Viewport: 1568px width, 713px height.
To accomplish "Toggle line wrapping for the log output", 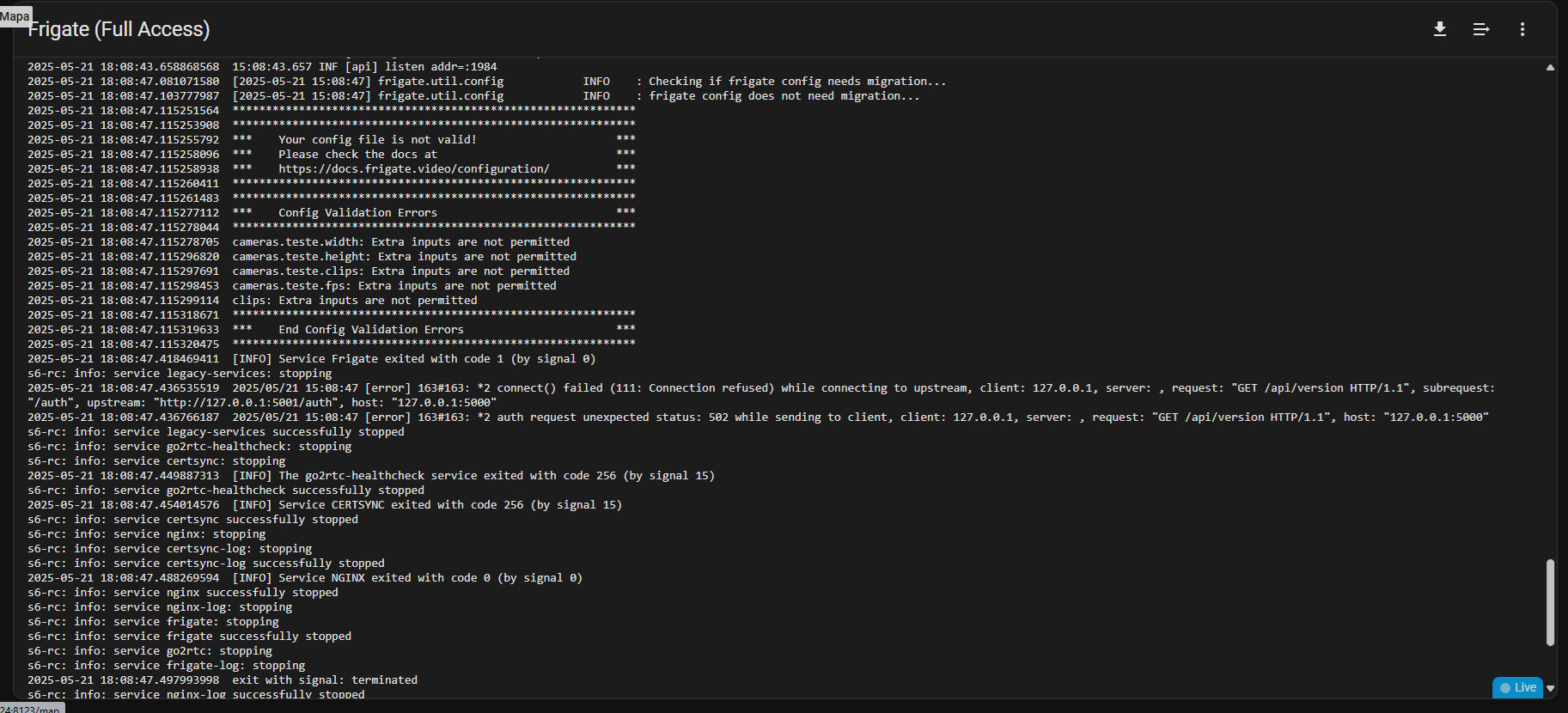I will (1481, 29).
